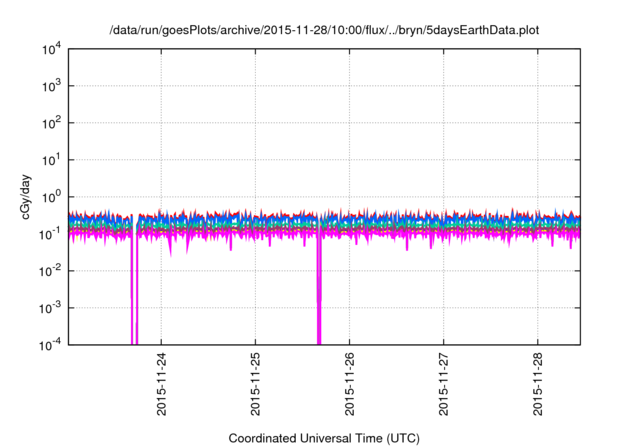Click the 10^1 y-axis tick label
This screenshot has height=448, width=640.
(52, 160)
